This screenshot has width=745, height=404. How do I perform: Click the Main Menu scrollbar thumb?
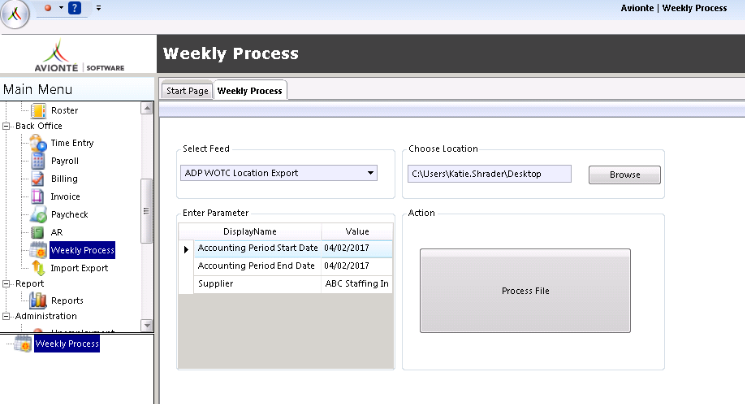point(146,211)
